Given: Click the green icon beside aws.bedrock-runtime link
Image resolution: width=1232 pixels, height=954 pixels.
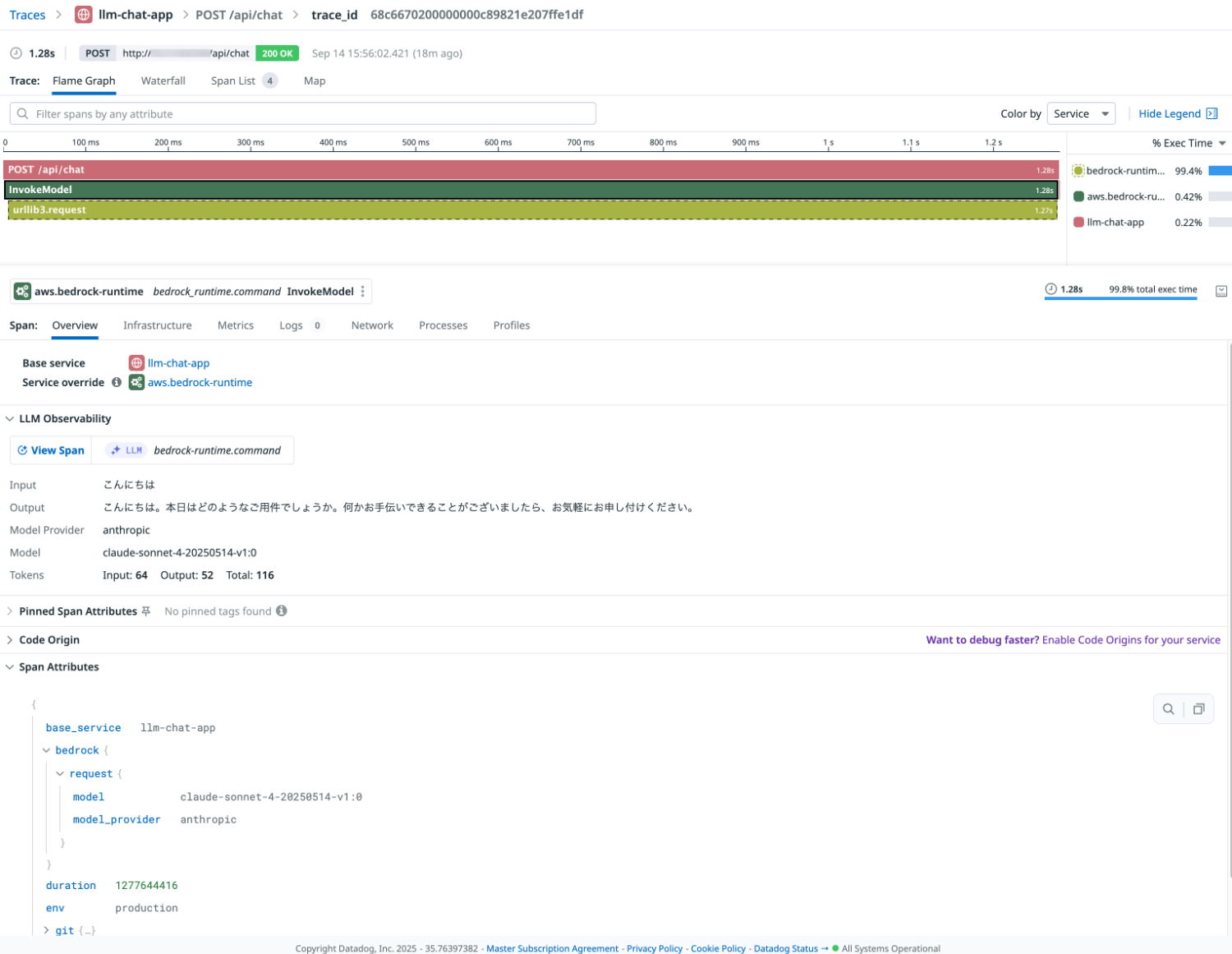Looking at the screenshot, I should 136,382.
